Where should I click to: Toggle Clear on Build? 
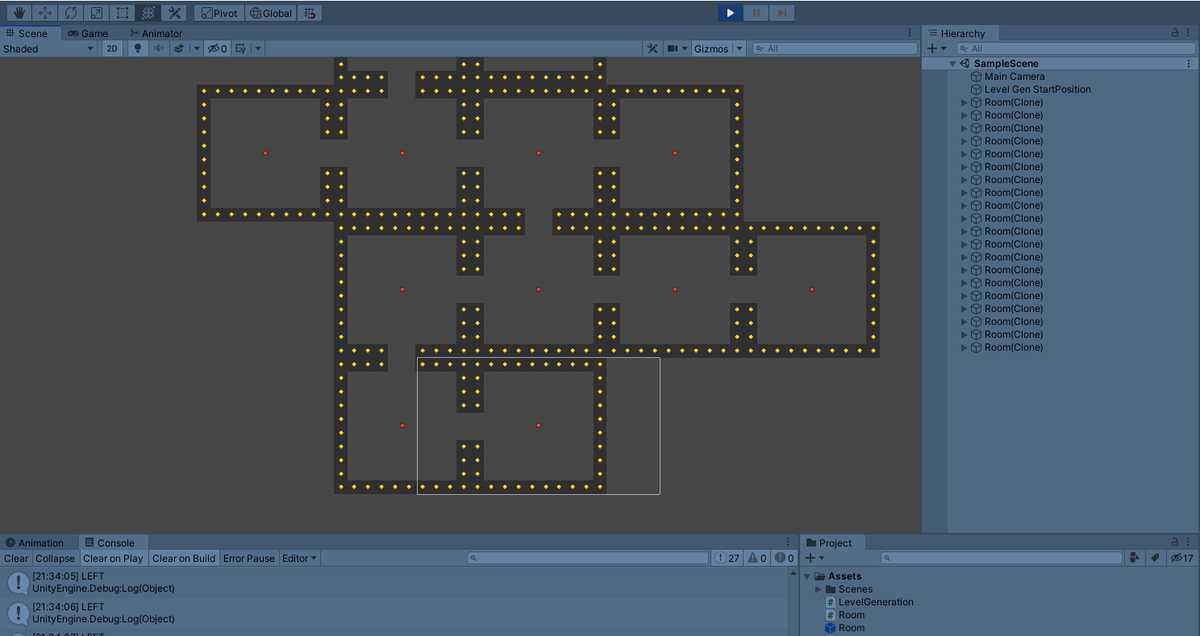coord(183,558)
